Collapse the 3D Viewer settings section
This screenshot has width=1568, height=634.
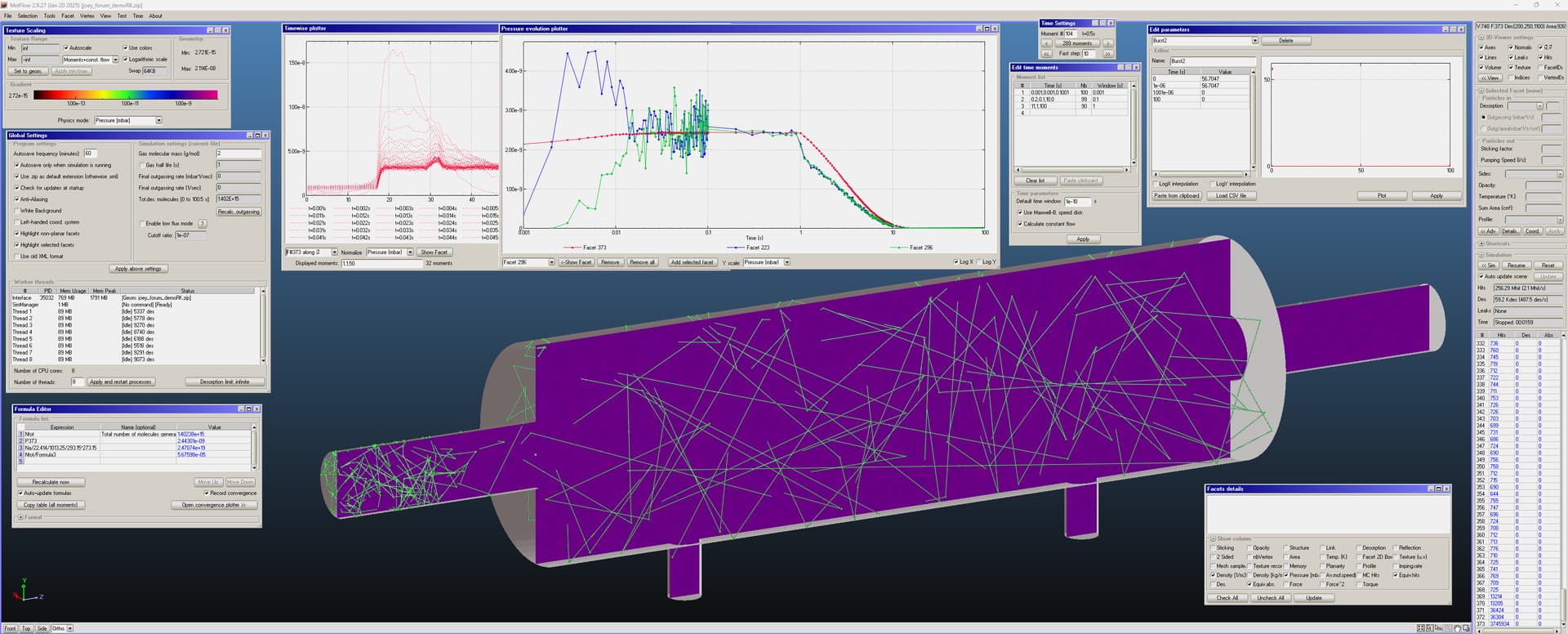click(1481, 38)
